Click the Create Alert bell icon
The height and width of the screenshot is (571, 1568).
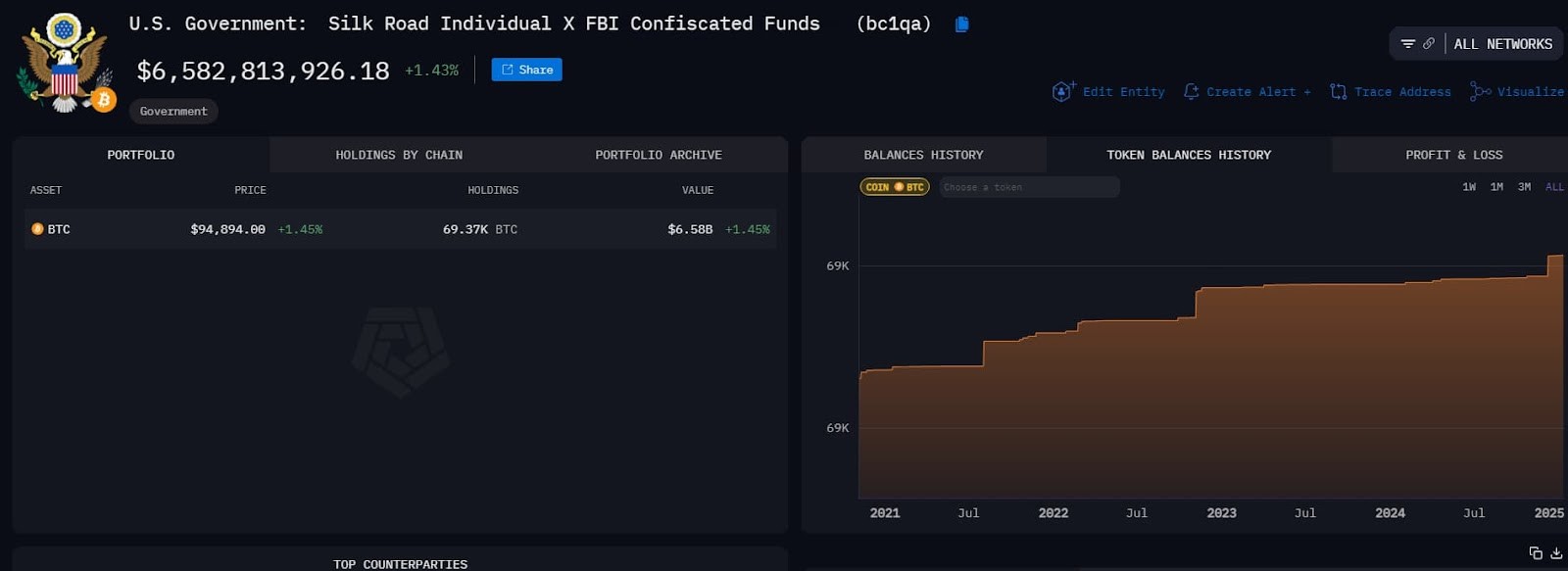click(x=1191, y=91)
